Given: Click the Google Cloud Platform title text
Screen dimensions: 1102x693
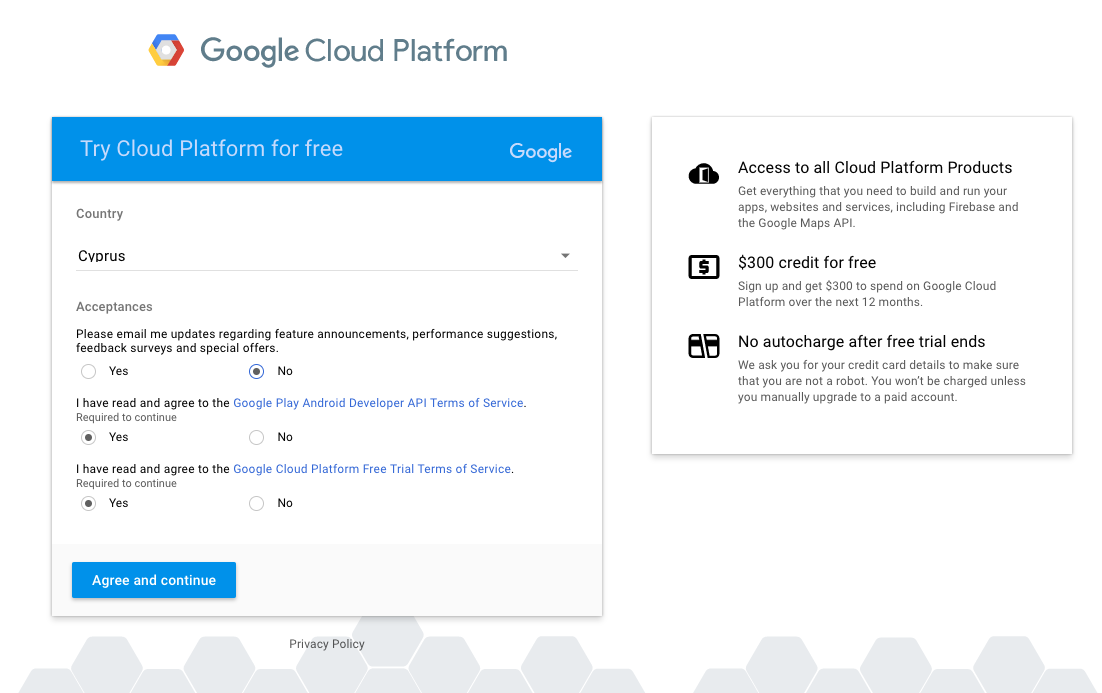Looking at the screenshot, I should pyautogui.click(x=354, y=51).
